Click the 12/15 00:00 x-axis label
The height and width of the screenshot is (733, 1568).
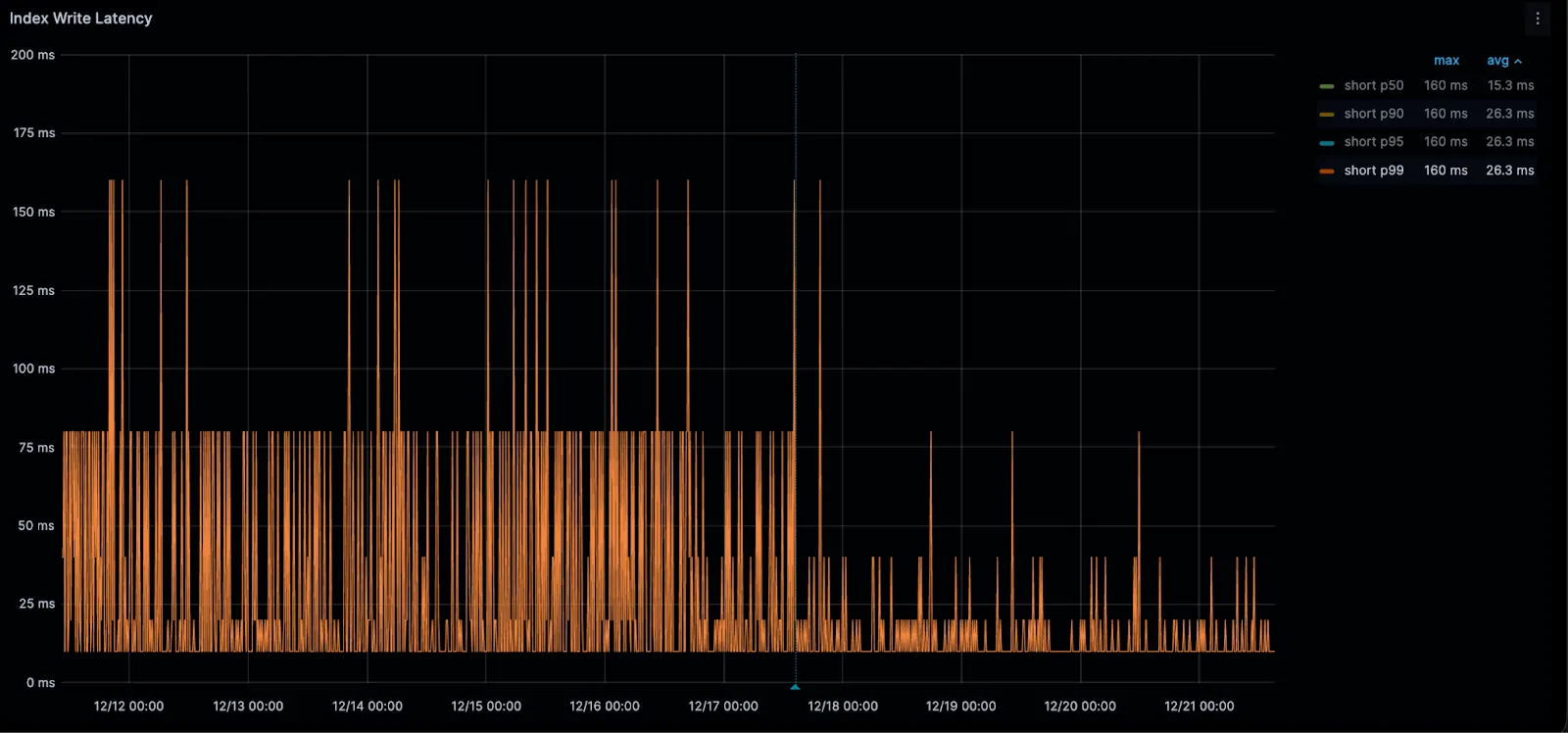click(486, 707)
